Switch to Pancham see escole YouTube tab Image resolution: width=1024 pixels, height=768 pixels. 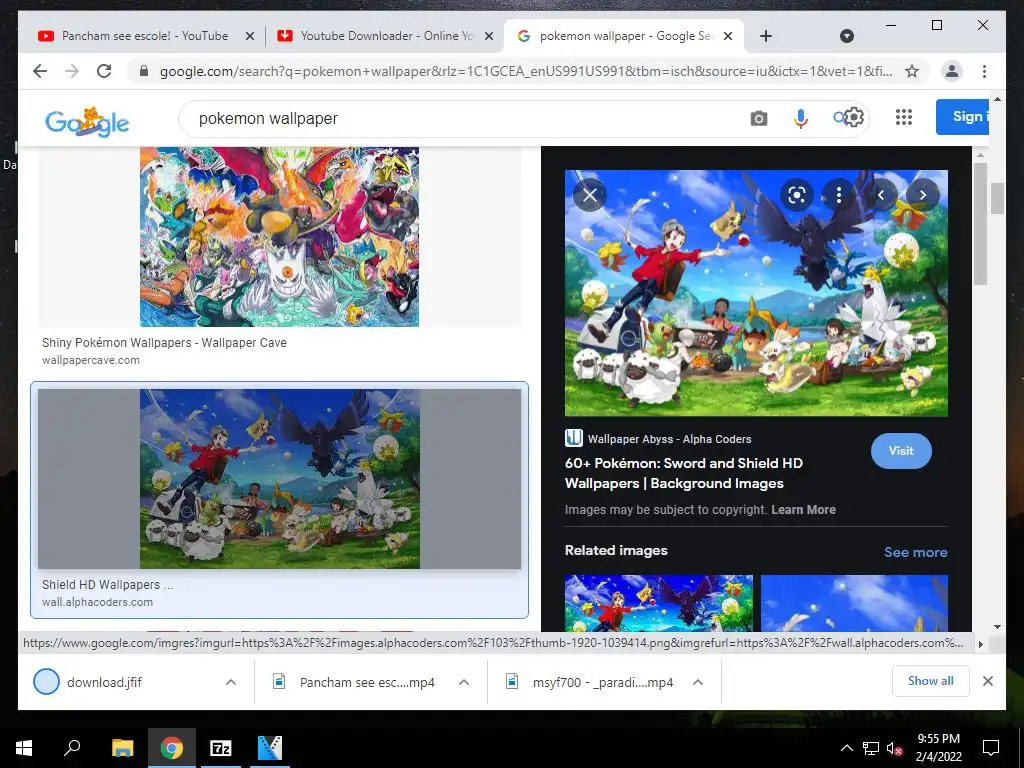[145, 36]
